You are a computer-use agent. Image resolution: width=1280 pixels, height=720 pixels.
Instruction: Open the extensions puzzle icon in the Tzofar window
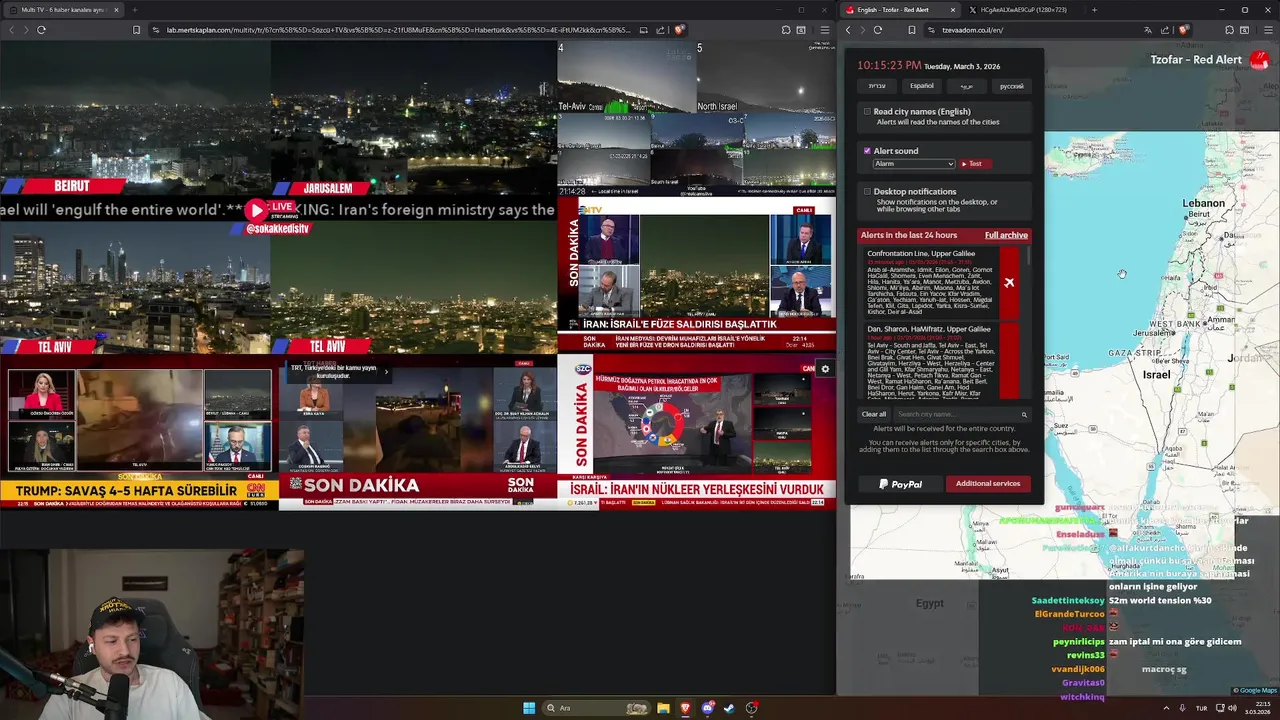click(1229, 30)
